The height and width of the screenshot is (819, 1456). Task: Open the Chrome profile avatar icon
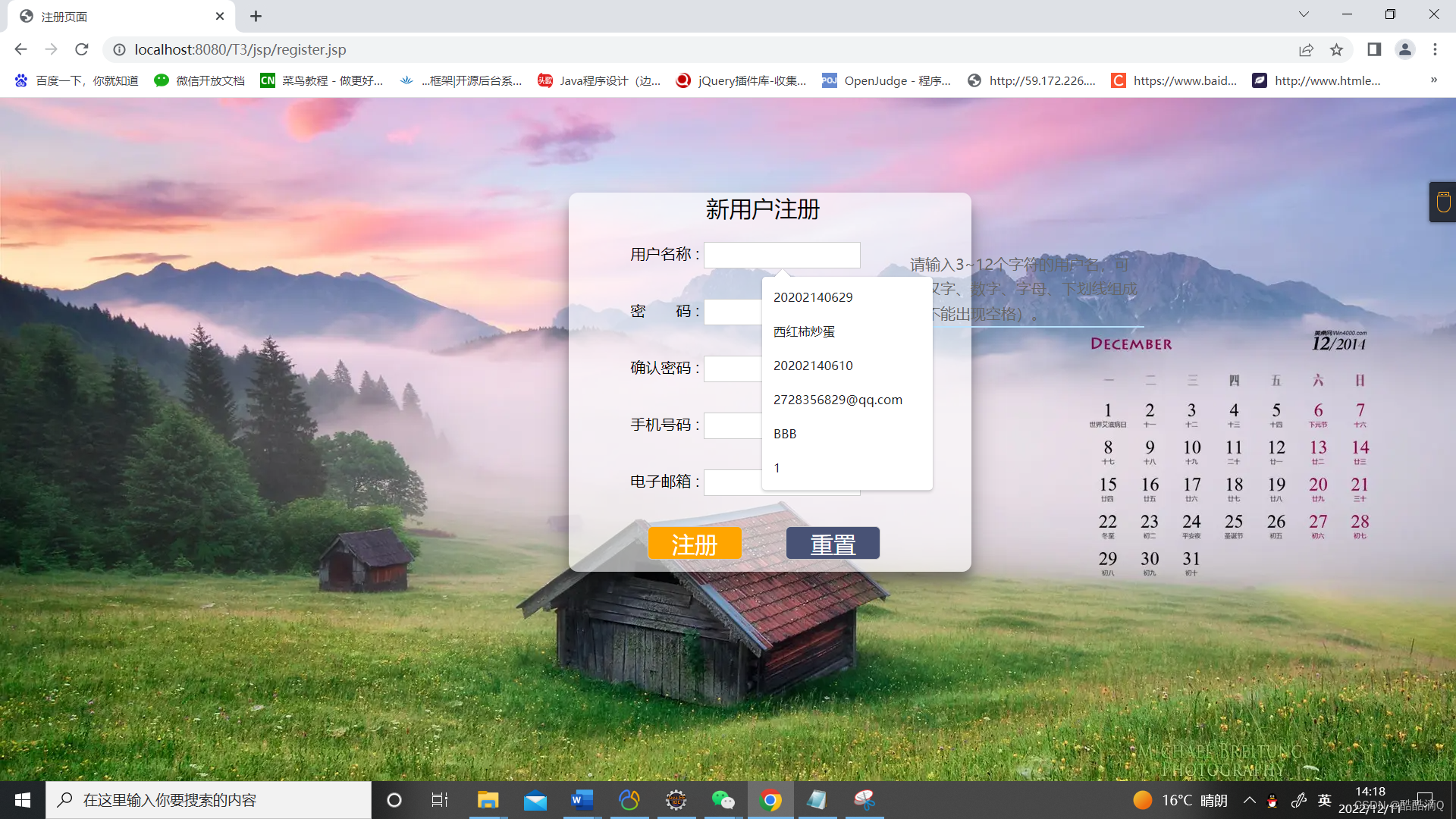(x=1404, y=49)
